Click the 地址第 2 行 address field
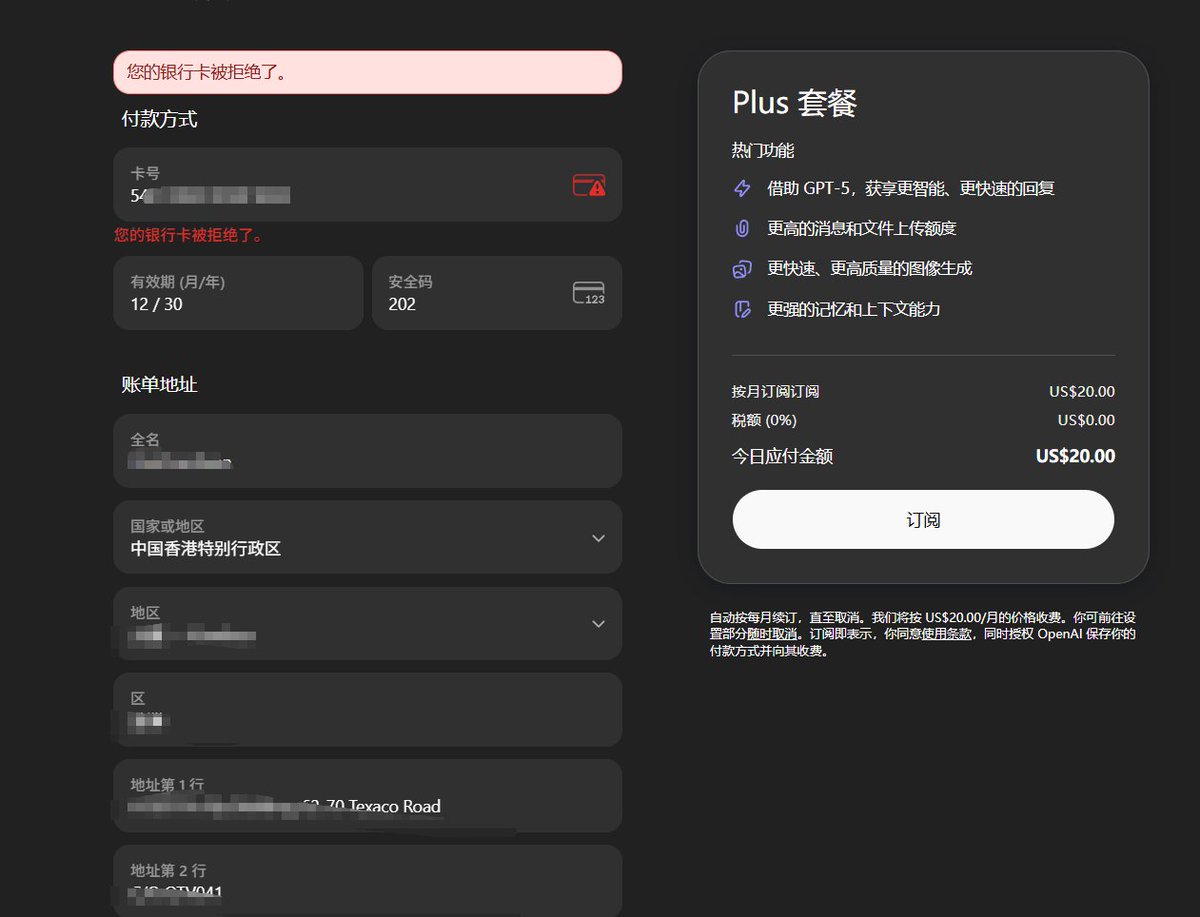1200x917 pixels. tap(368, 881)
